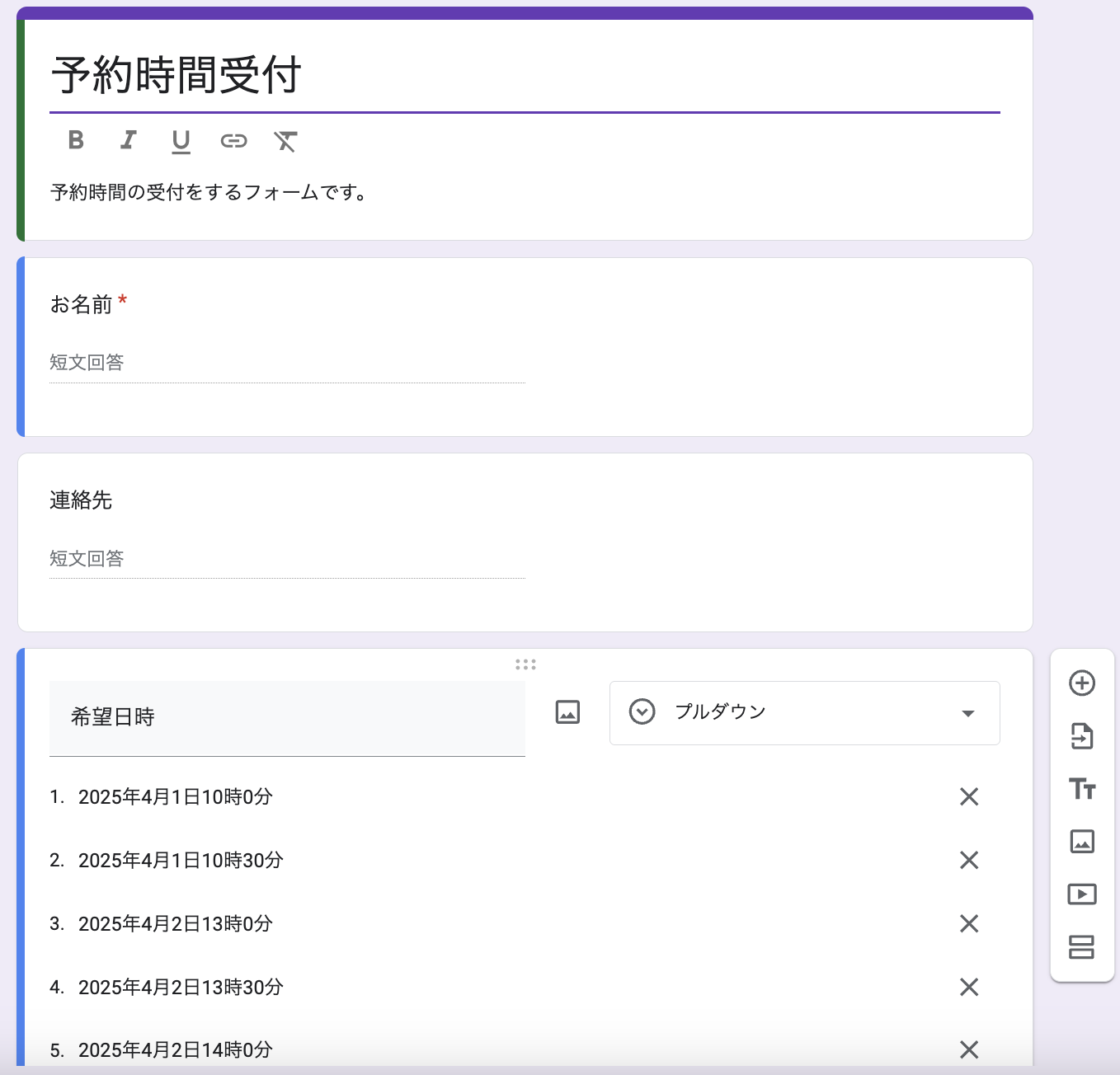Insert an image next to 希望日時 question title

pos(567,712)
